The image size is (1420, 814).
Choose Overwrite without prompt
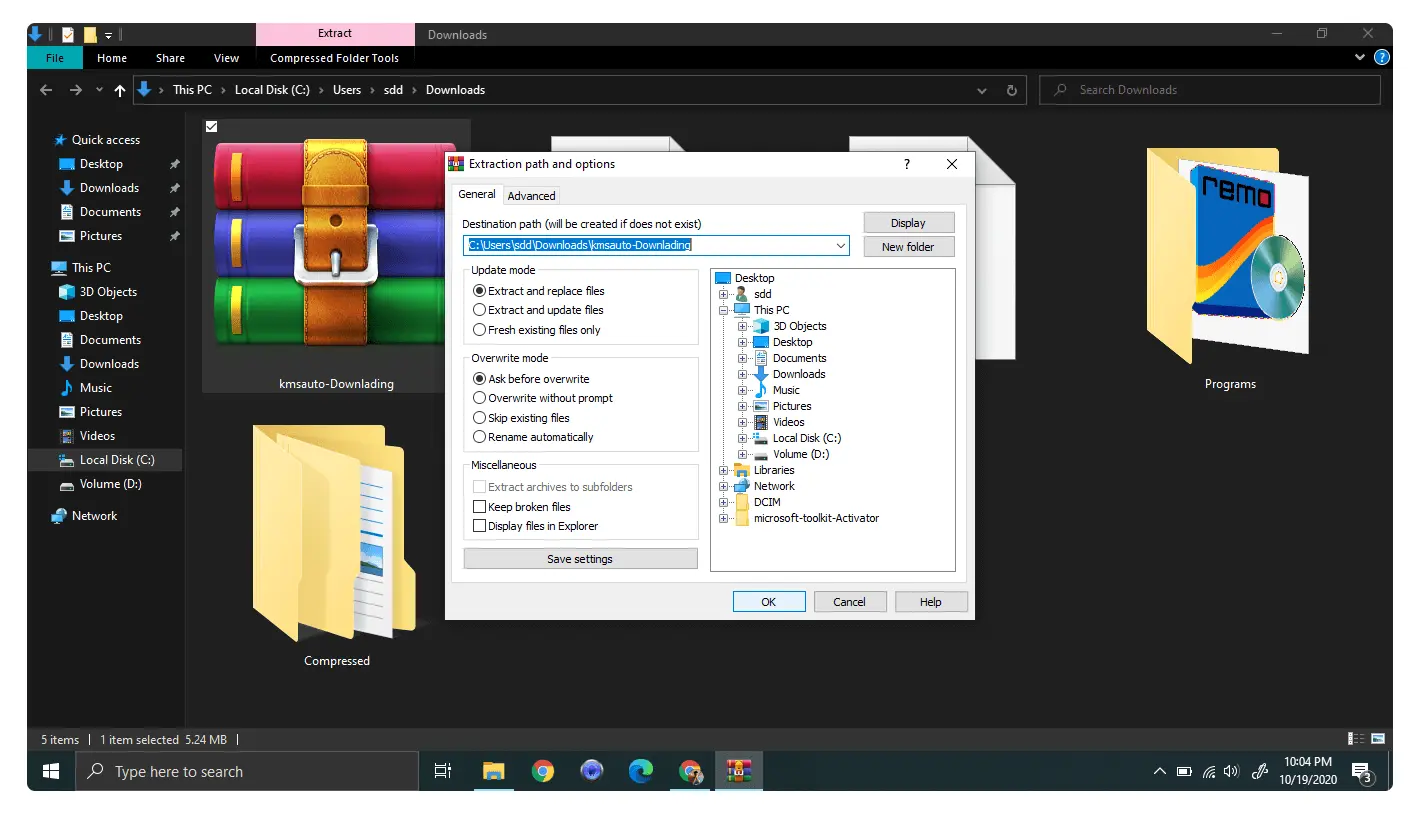[543, 398]
